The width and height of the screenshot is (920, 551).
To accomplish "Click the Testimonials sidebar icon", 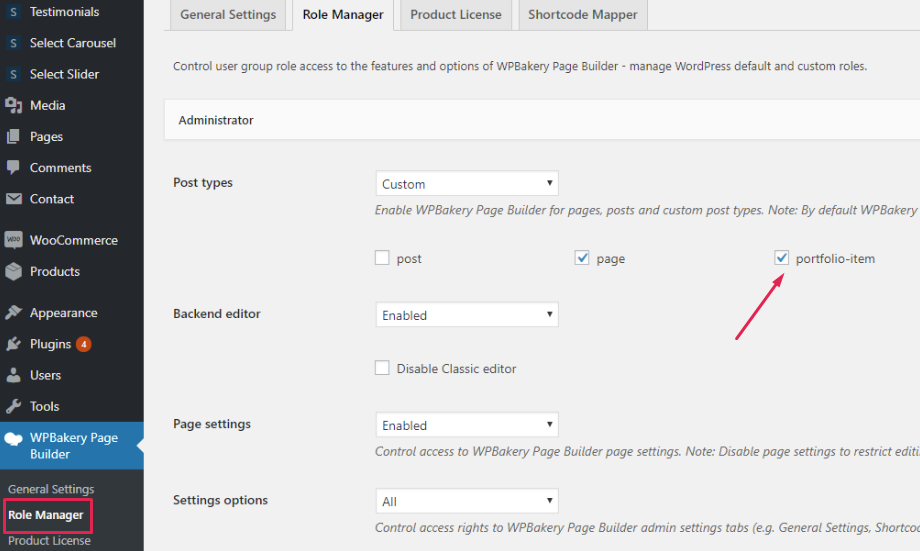I will (x=13, y=12).
